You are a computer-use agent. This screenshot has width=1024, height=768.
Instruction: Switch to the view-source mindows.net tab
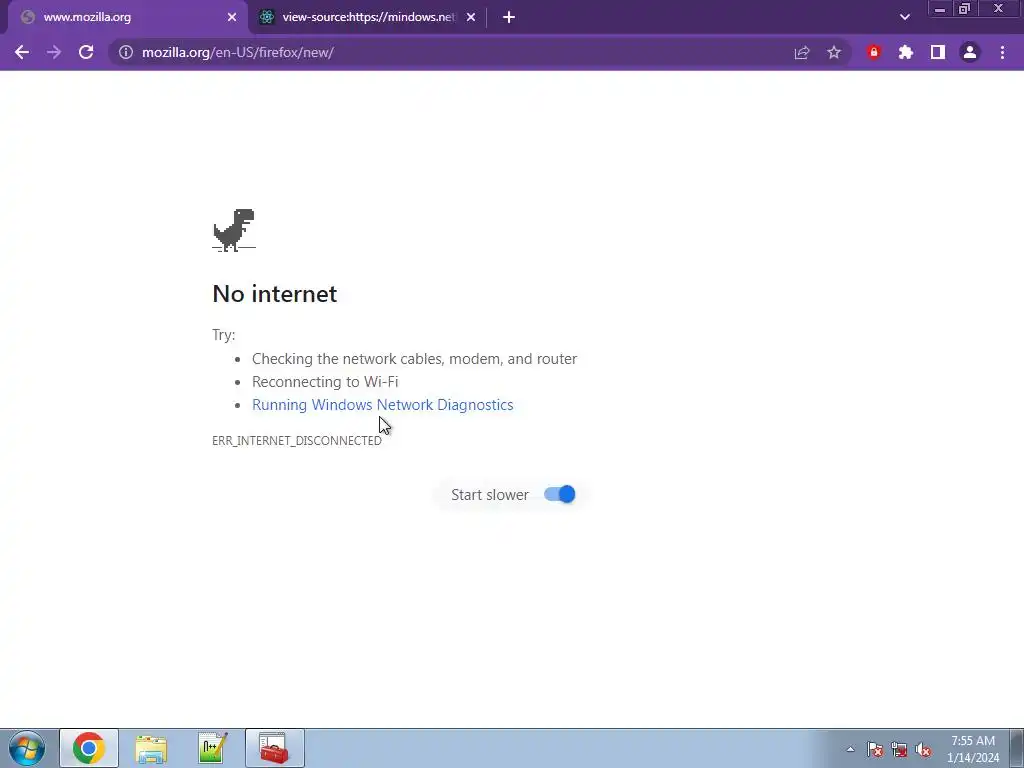(367, 18)
